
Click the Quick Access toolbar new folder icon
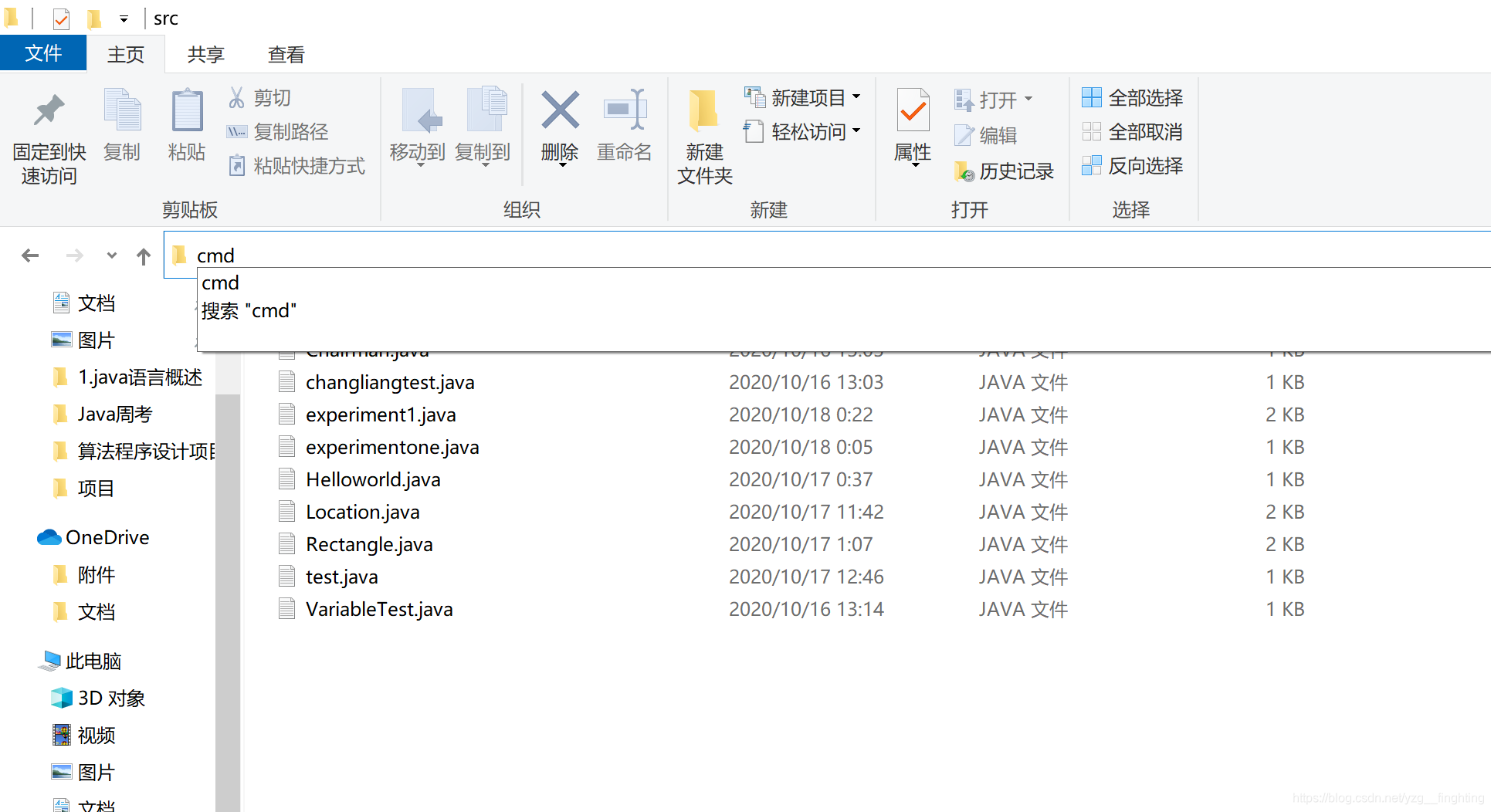point(94,19)
